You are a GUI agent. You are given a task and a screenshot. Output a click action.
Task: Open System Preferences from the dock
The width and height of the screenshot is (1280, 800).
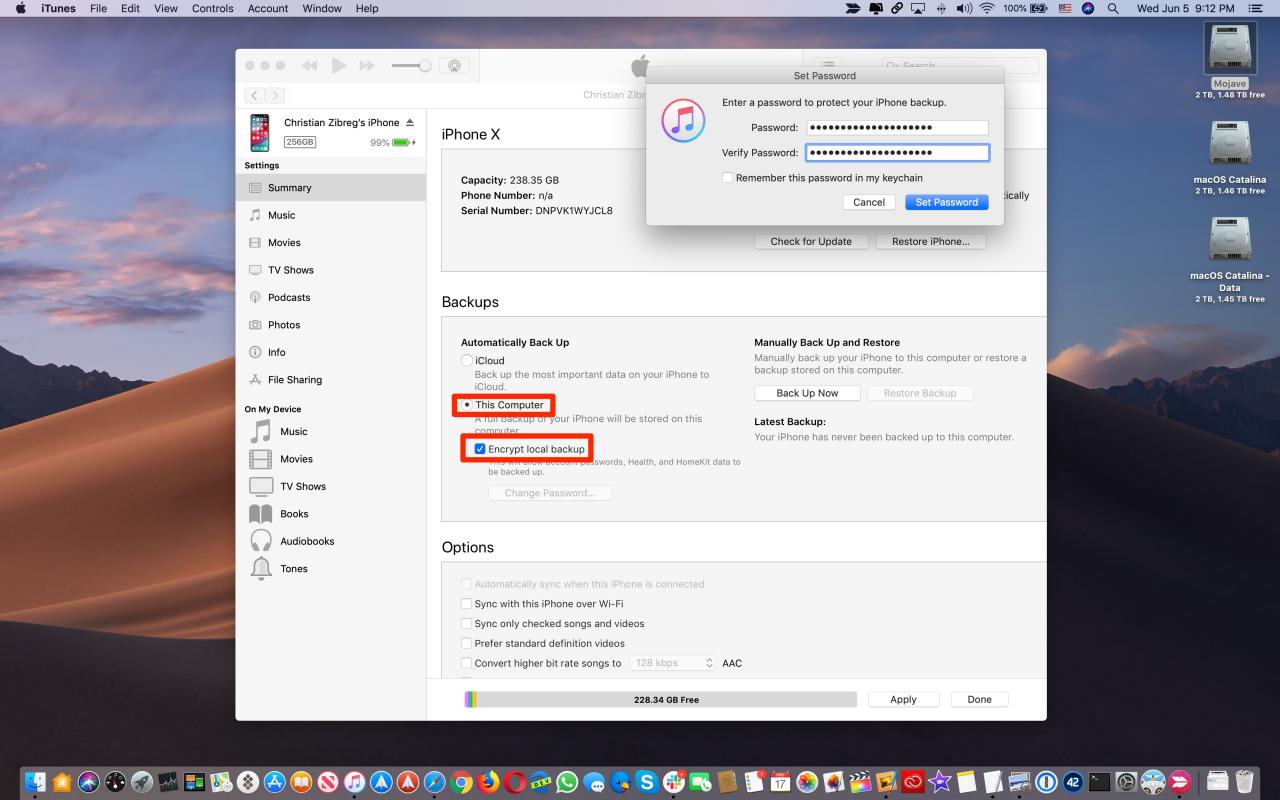coord(1126,782)
